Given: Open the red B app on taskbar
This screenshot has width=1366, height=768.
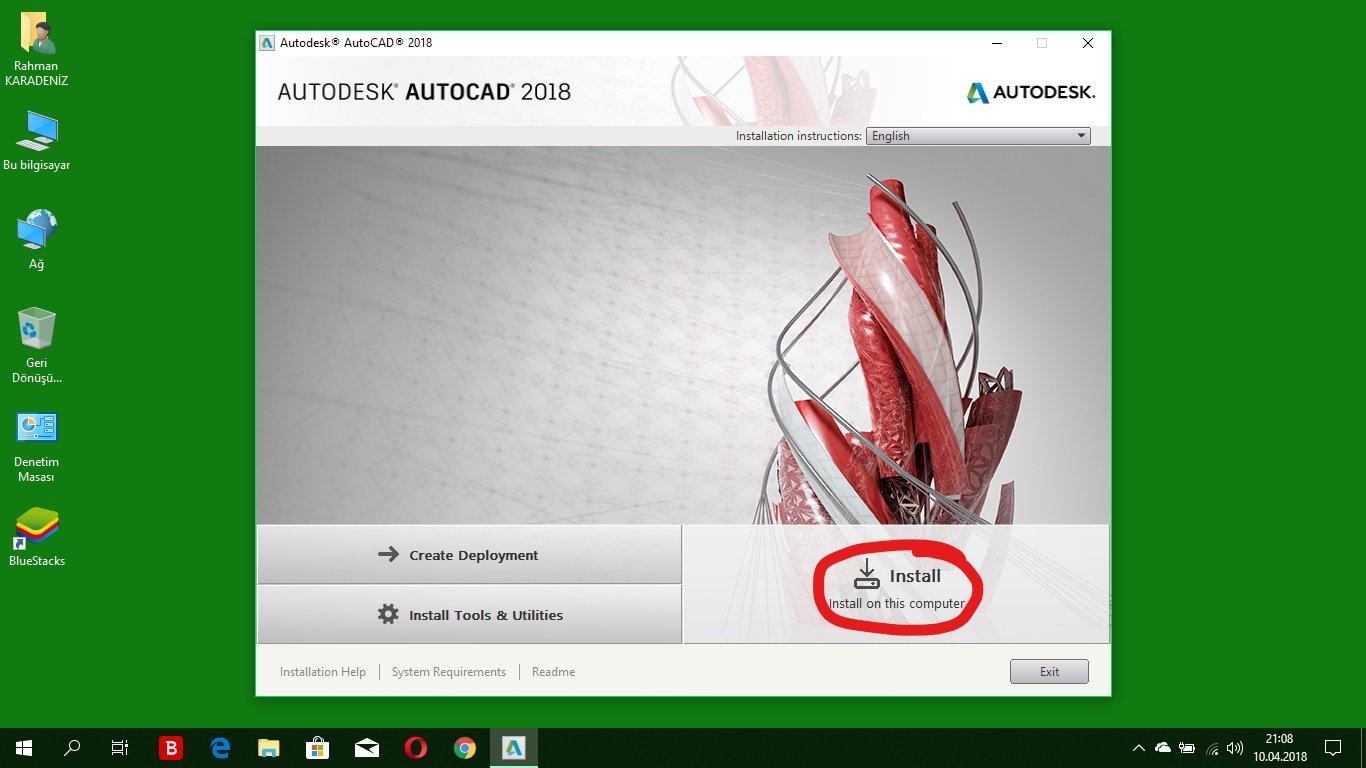Looking at the screenshot, I should coord(171,748).
